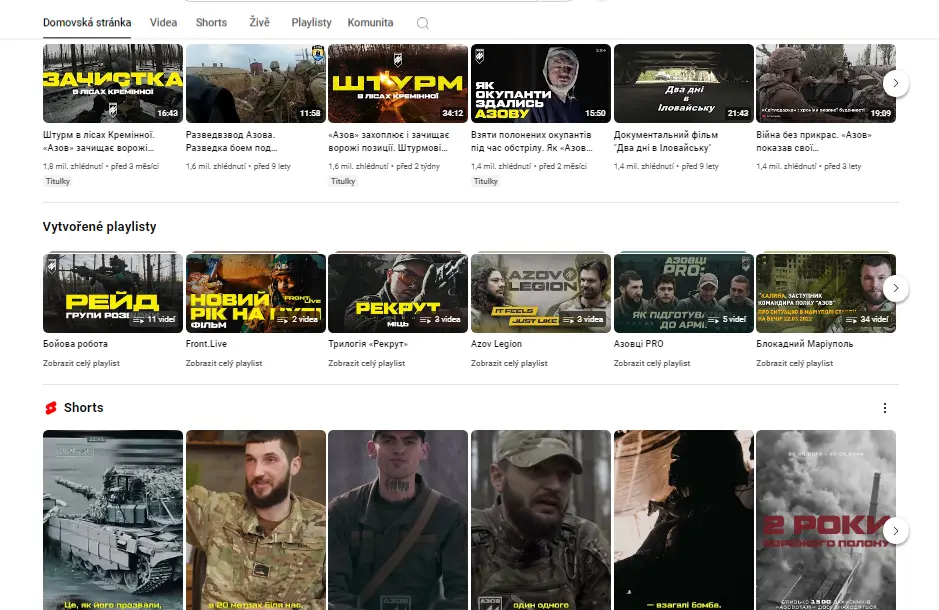
Task: Open the ЯК ОКУПАНТИ ЗДАЛИСЬ АЗОВУ thumbnail
Action: coord(541,83)
